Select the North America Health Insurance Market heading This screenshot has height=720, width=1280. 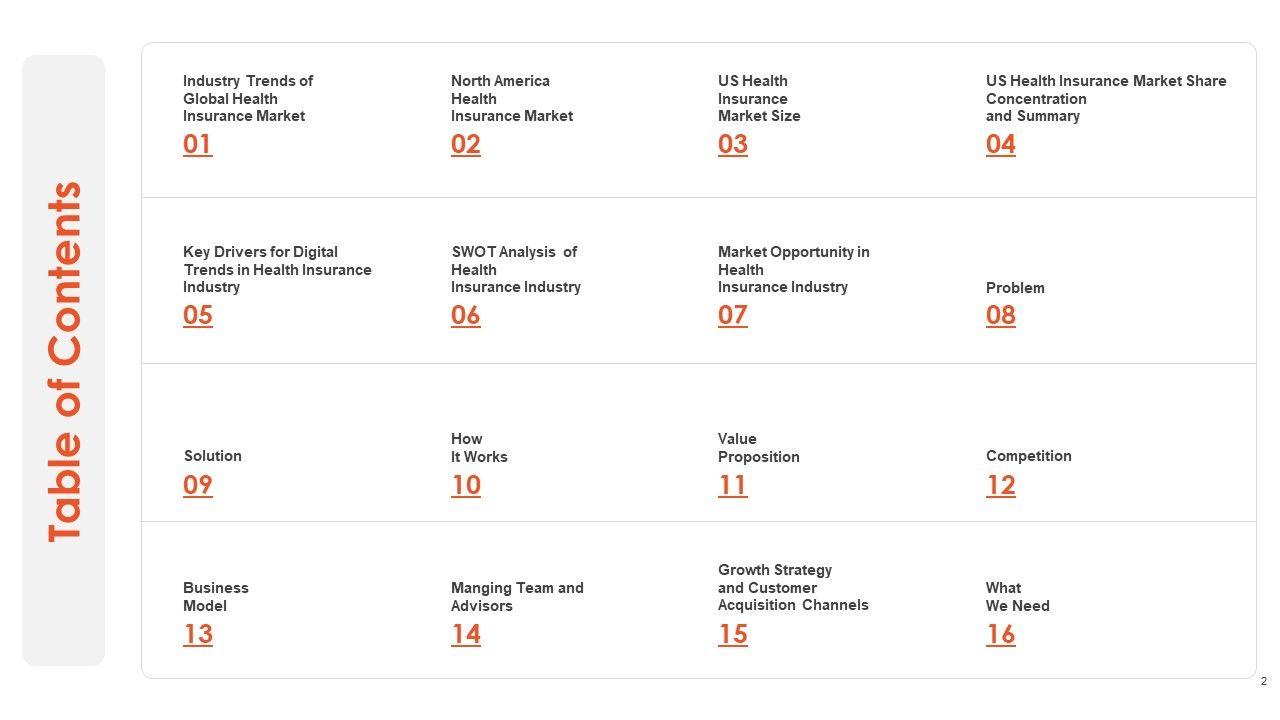click(511, 98)
